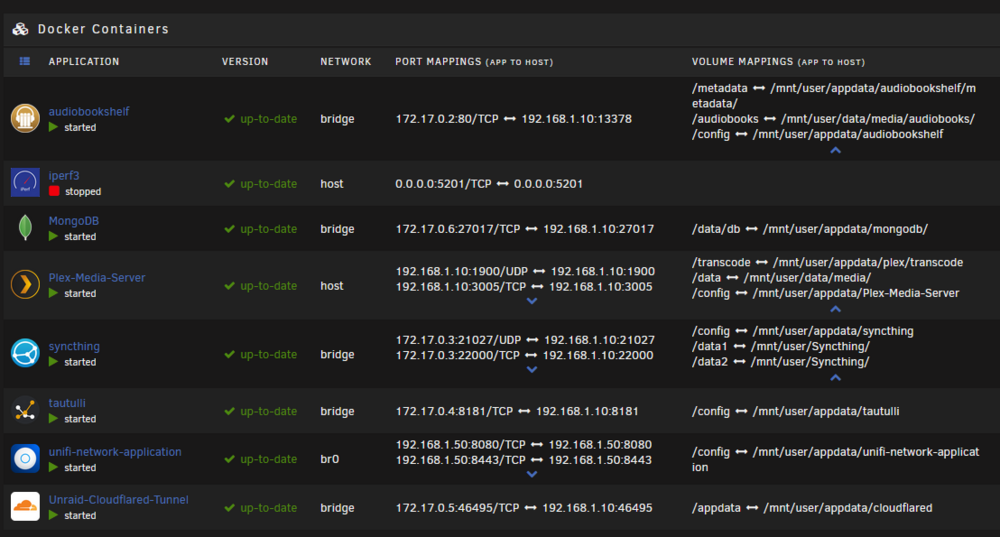Click the /appdata volume mapping for cloudflared
Viewport: 1000px width, 537px height.
click(812, 508)
